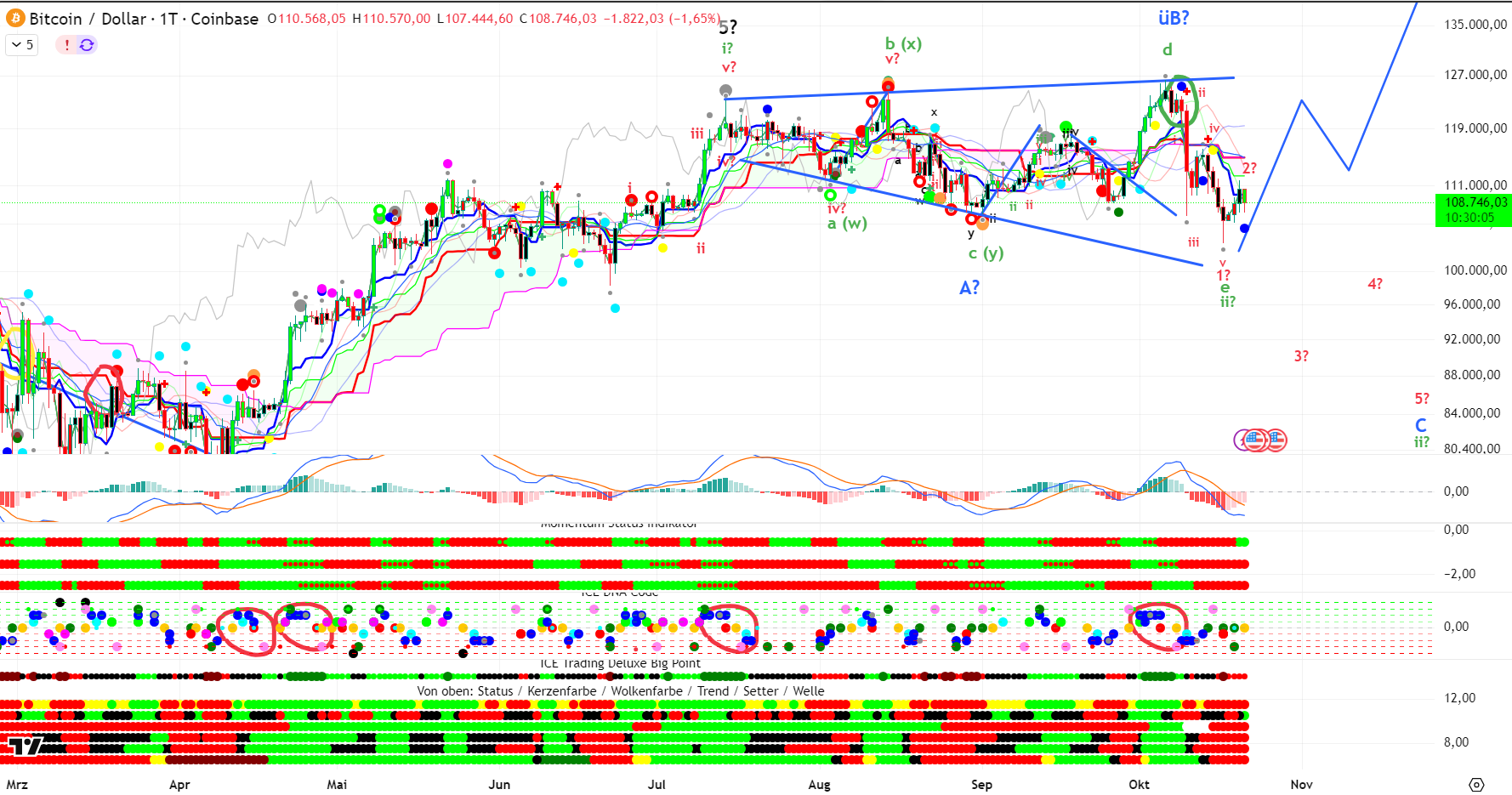Click the purple refresh arrows icon

coord(87,45)
